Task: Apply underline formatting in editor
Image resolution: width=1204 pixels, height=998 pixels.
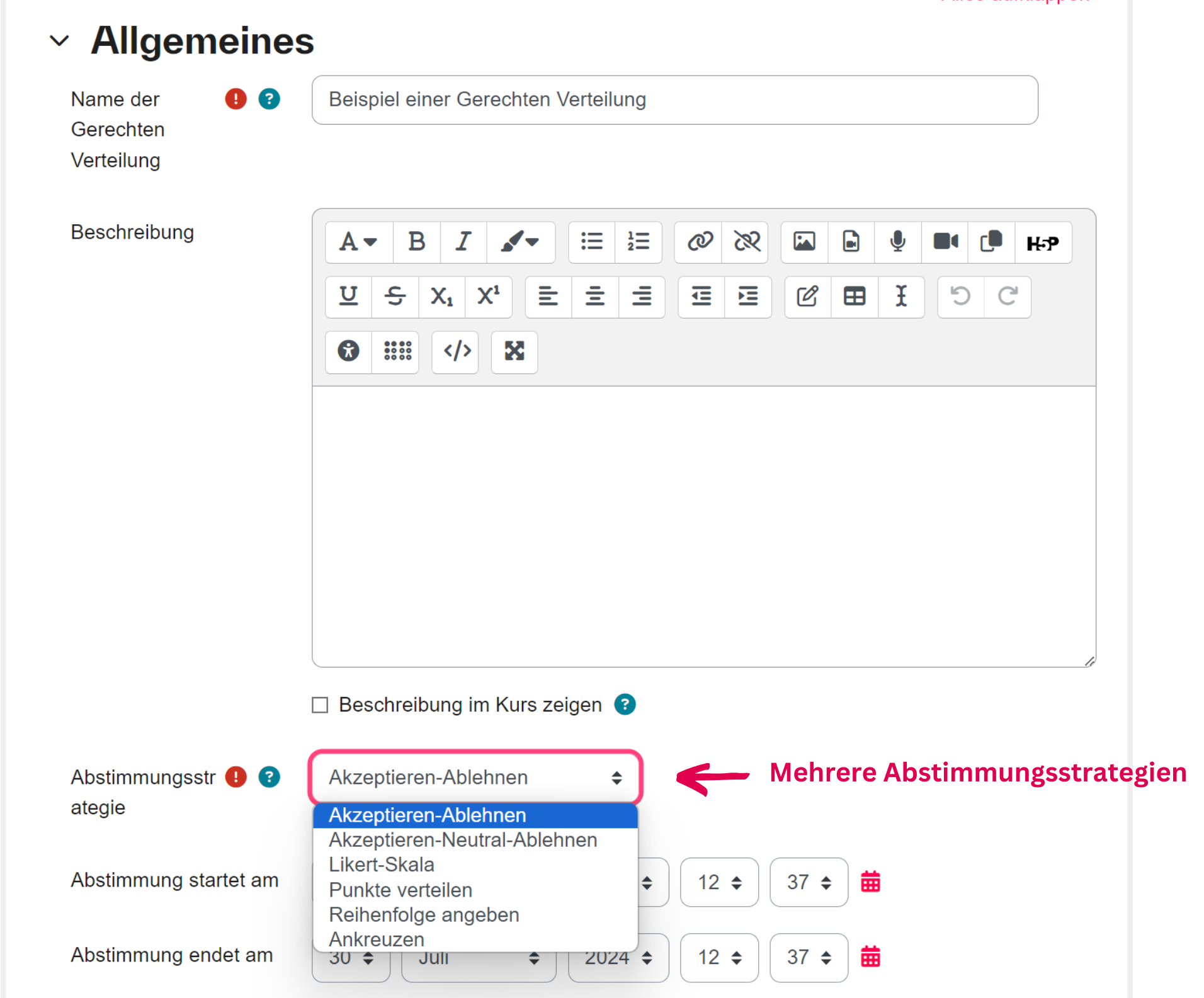Action: 348,297
